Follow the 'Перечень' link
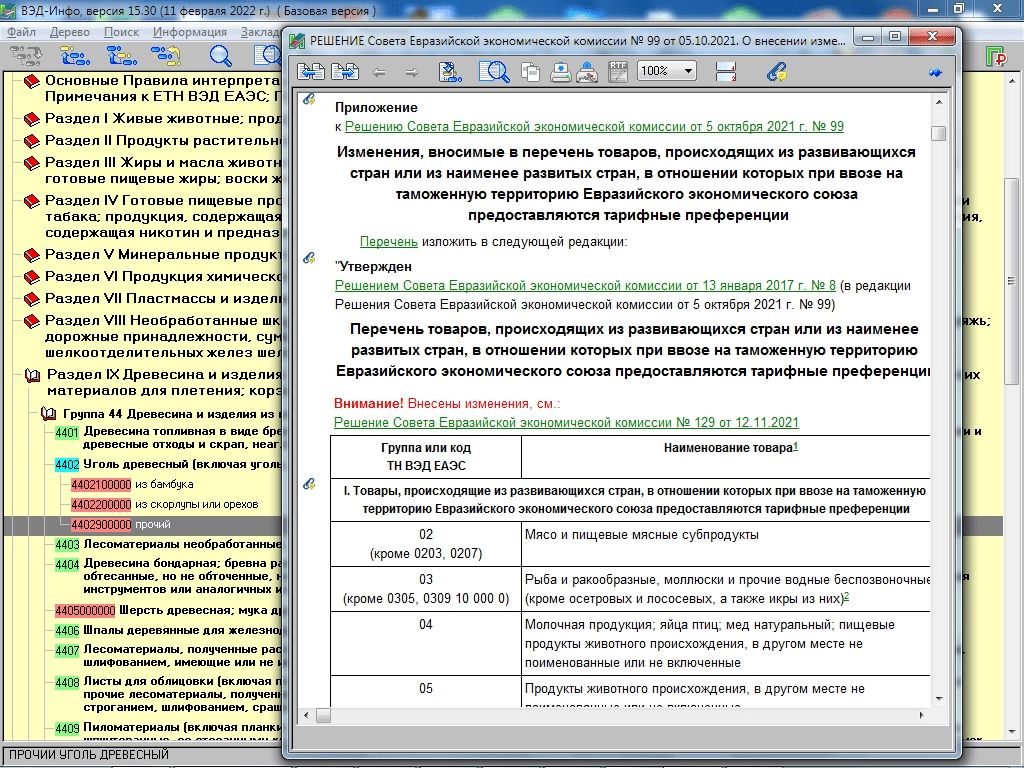The image size is (1024, 768). tap(389, 242)
